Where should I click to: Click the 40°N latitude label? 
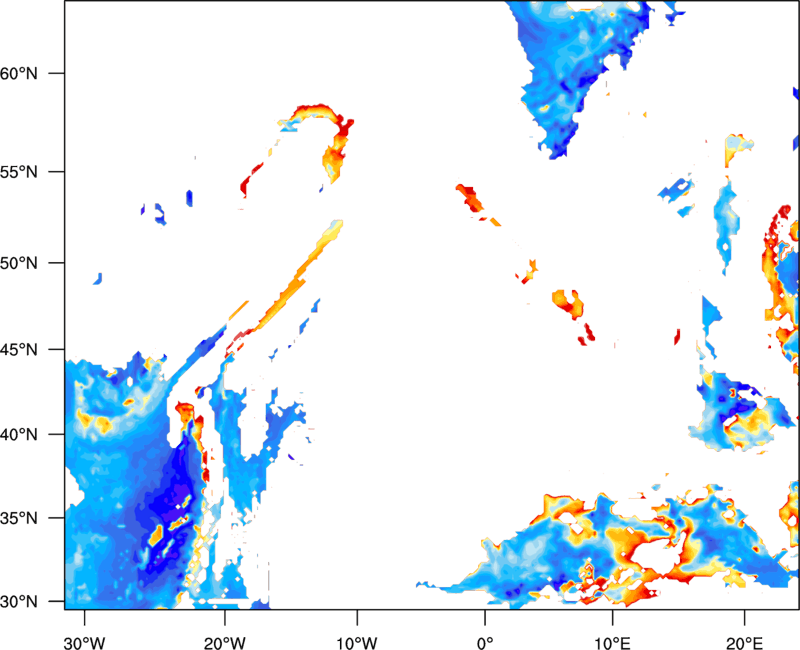(19, 435)
